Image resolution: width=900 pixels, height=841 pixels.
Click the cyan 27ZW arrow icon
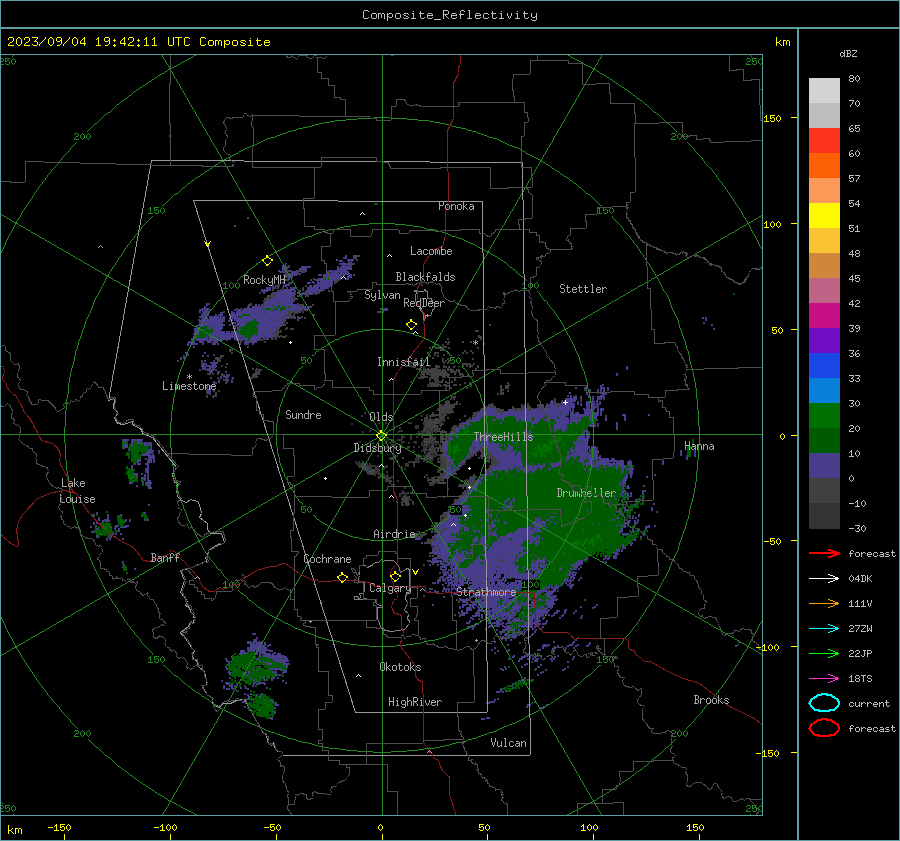[x=824, y=629]
